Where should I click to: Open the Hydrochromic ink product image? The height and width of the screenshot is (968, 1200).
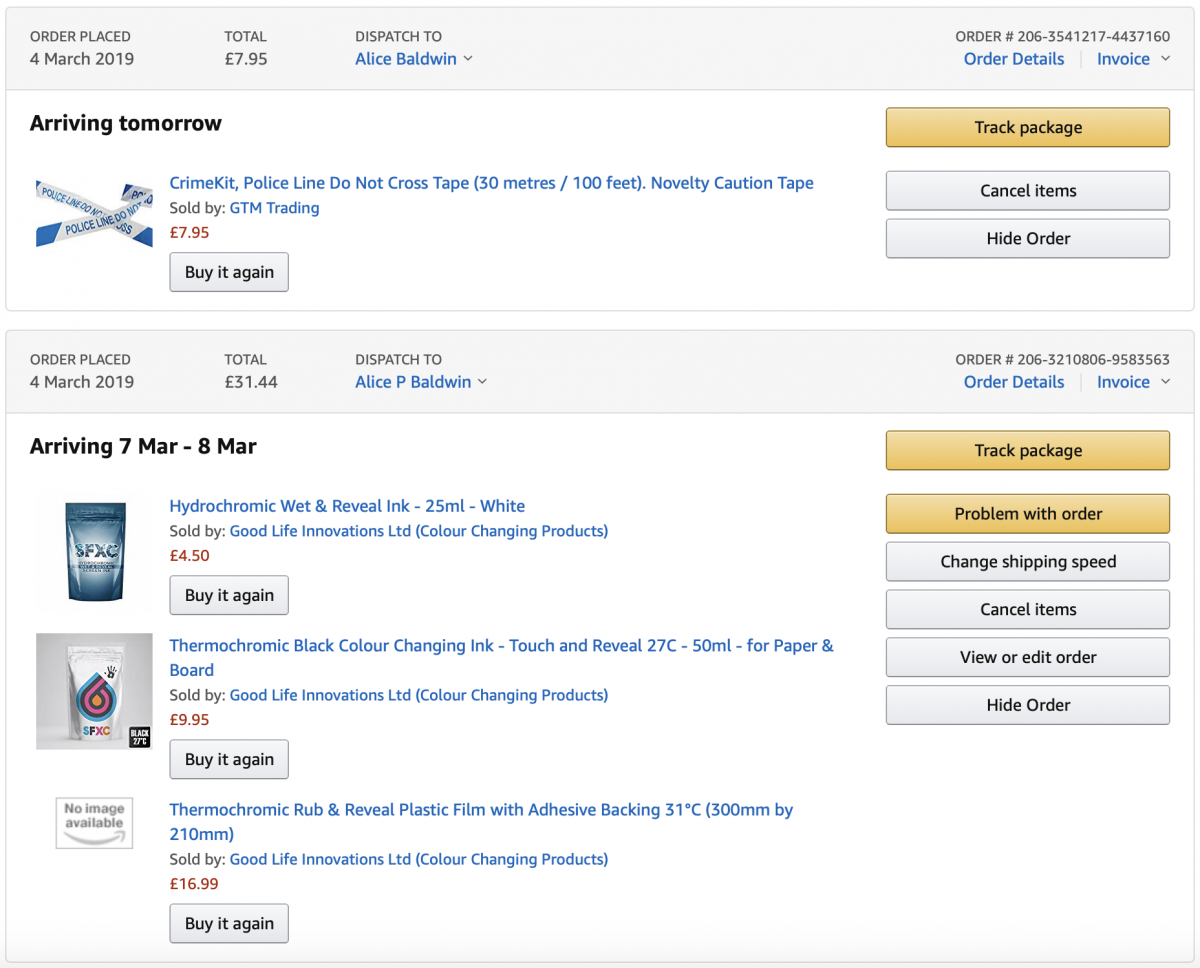(95, 552)
